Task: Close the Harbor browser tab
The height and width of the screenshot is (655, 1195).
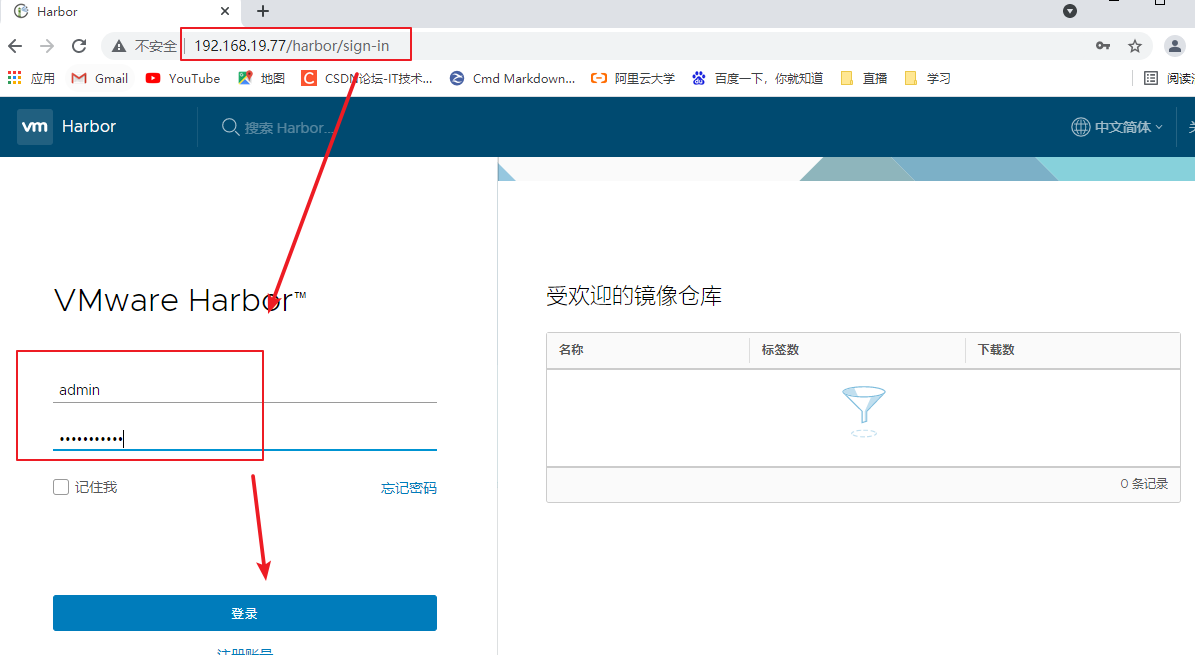Action: (x=225, y=11)
